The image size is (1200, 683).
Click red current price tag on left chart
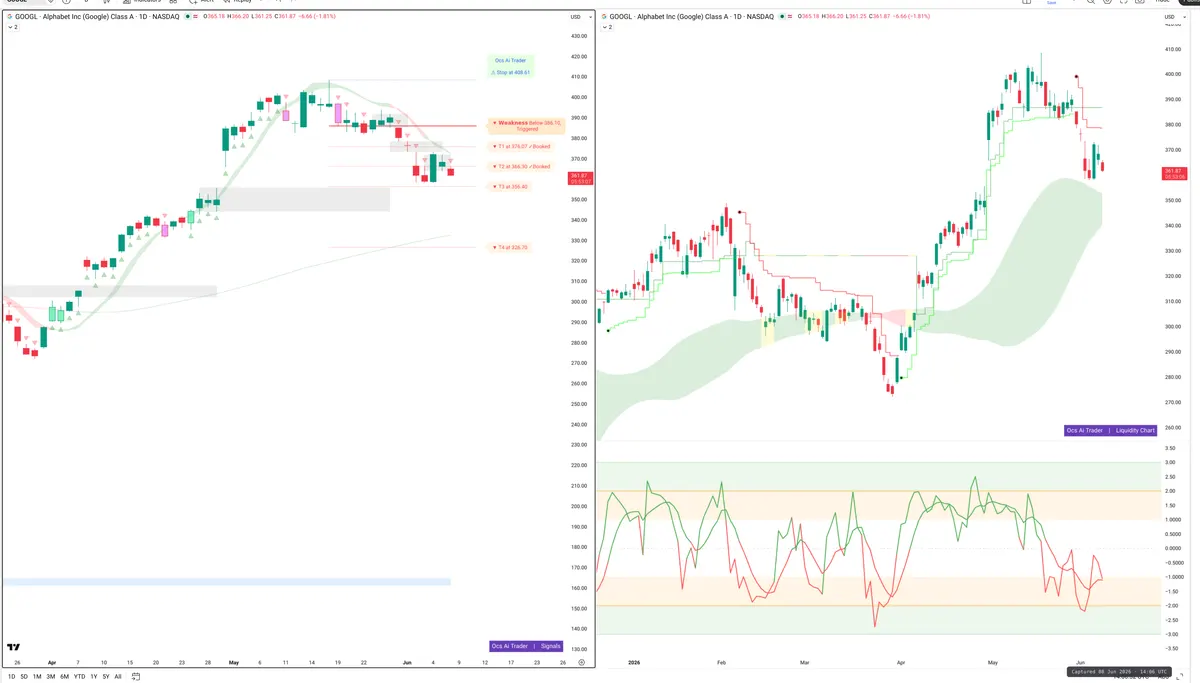coord(578,178)
